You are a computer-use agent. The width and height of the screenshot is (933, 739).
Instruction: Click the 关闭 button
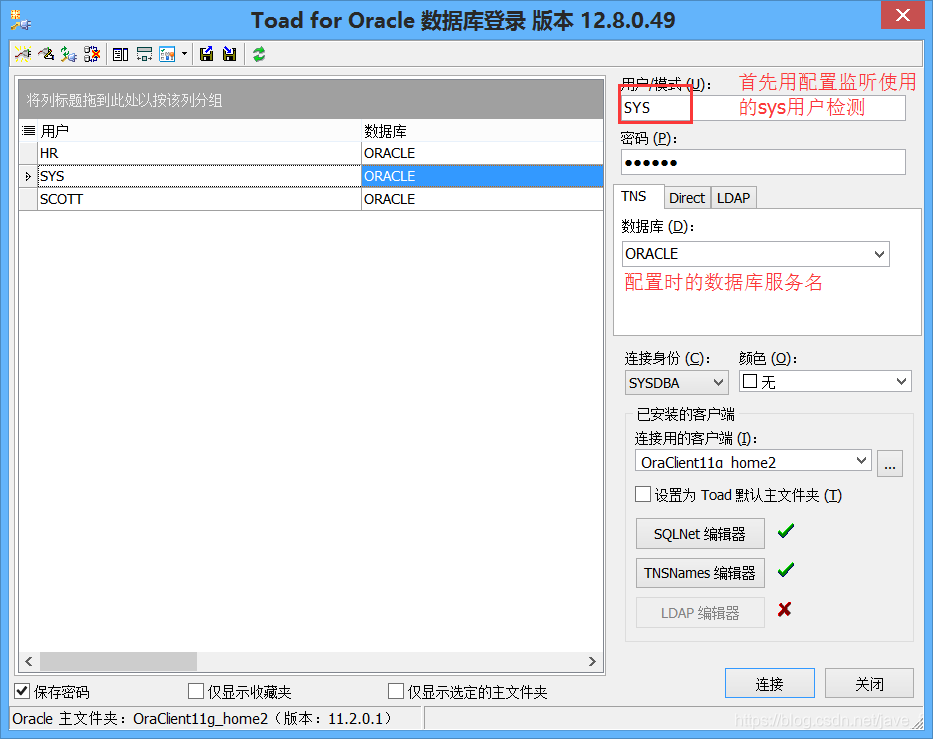point(869,683)
